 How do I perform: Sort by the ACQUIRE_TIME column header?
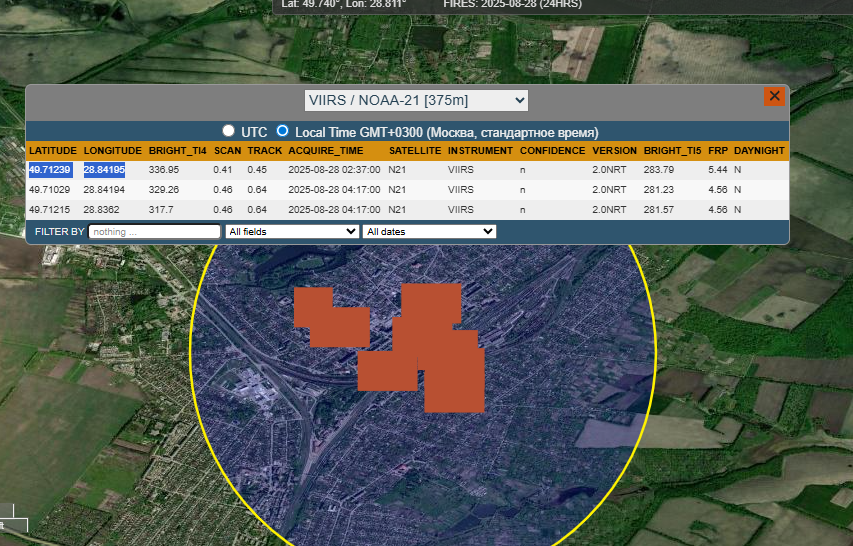click(x=326, y=151)
